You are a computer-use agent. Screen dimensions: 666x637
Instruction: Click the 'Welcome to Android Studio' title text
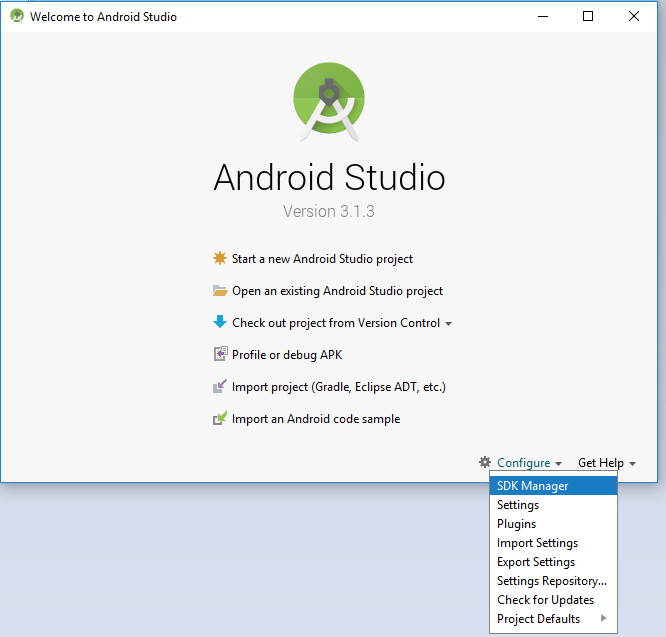click(x=103, y=17)
